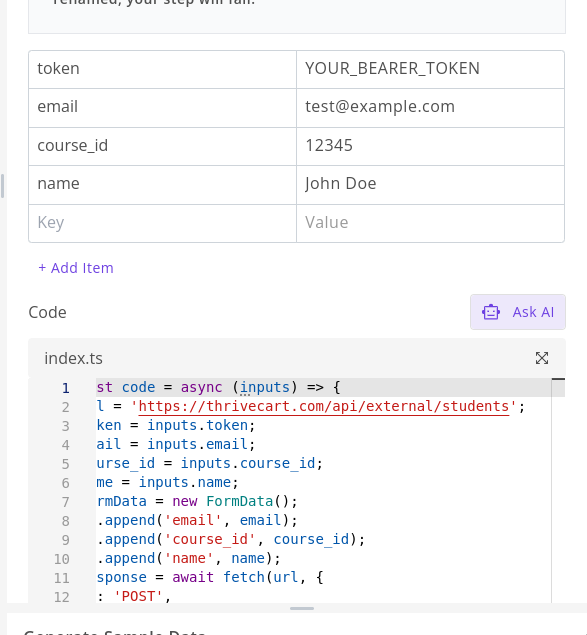Viewport: 587px width, 635px height.
Task: Click the 12345 value field
Action: pos(430,146)
